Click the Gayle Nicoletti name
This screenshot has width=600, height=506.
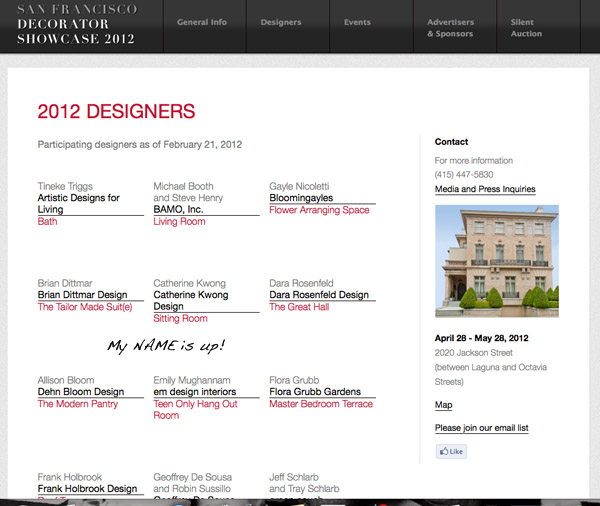[299, 186]
